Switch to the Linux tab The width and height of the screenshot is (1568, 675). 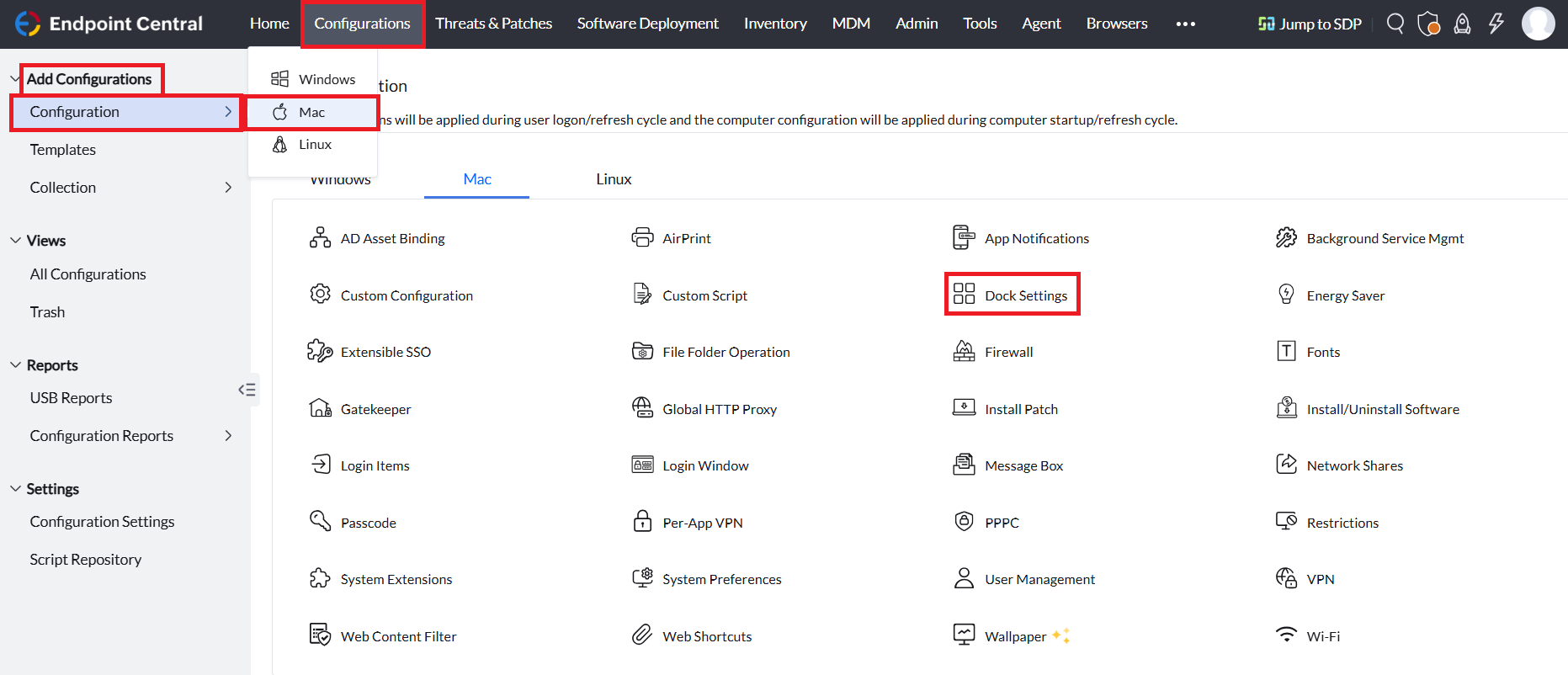point(614,179)
